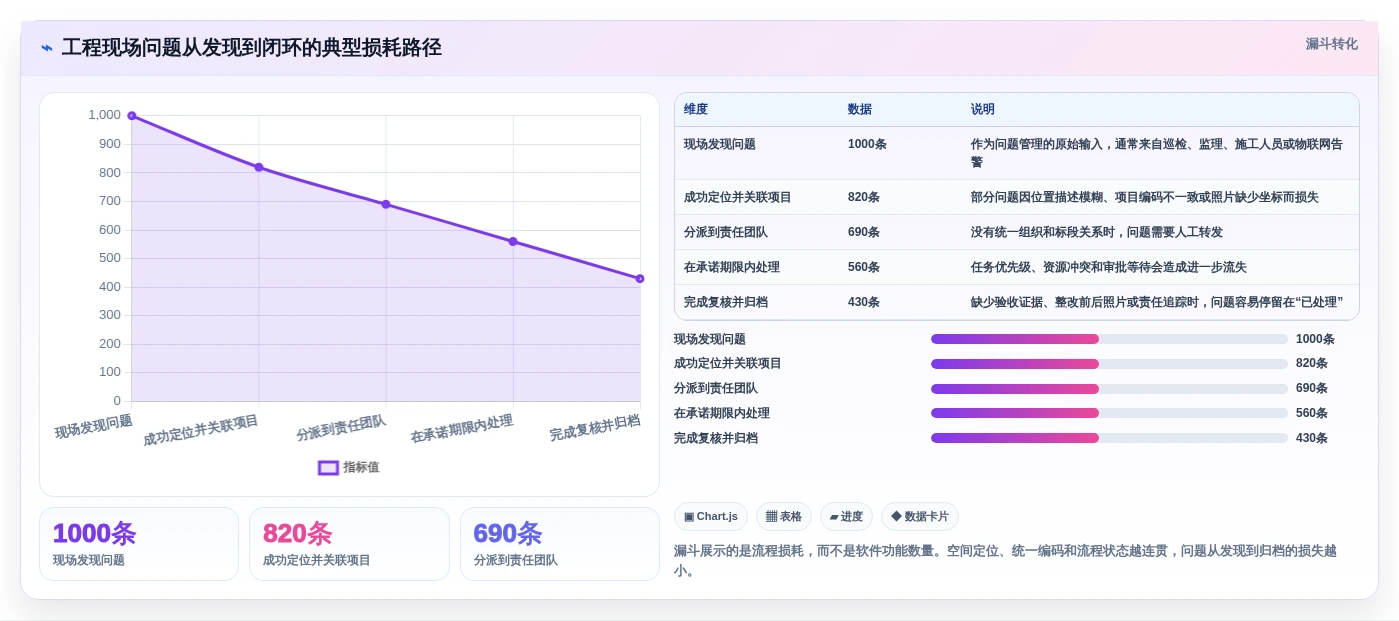Click the 漏斗转化 label in header
This screenshot has width=1399, height=621.
(x=1331, y=44)
